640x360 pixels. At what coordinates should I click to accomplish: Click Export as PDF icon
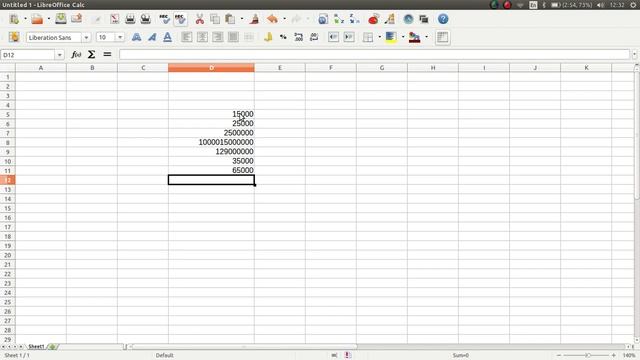115,19
